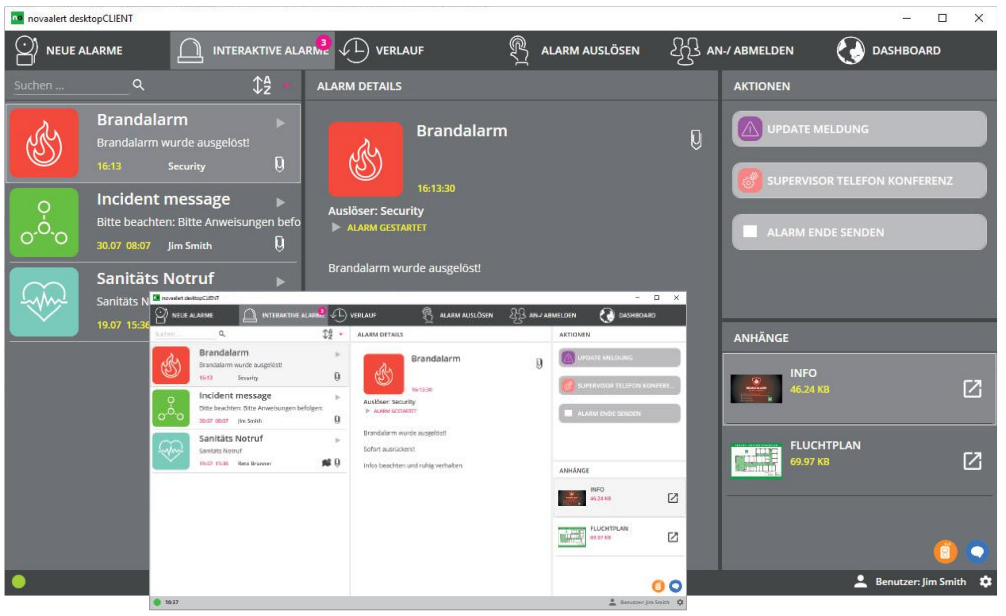Viewport: 1006px width, 616px height.
Task: Click red fire icon of Brandalarm in dark list
Action: coord(44,143)
